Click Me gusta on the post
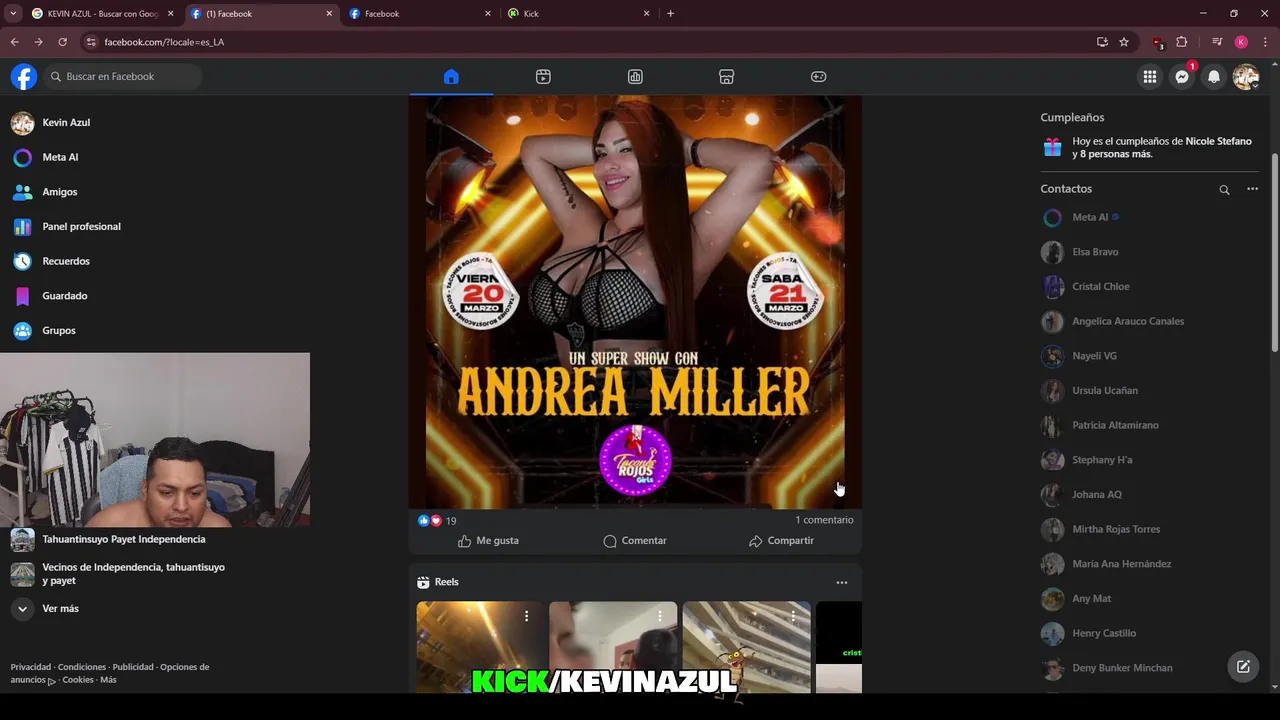This screenshot has height=720, width=1280. 488,541
